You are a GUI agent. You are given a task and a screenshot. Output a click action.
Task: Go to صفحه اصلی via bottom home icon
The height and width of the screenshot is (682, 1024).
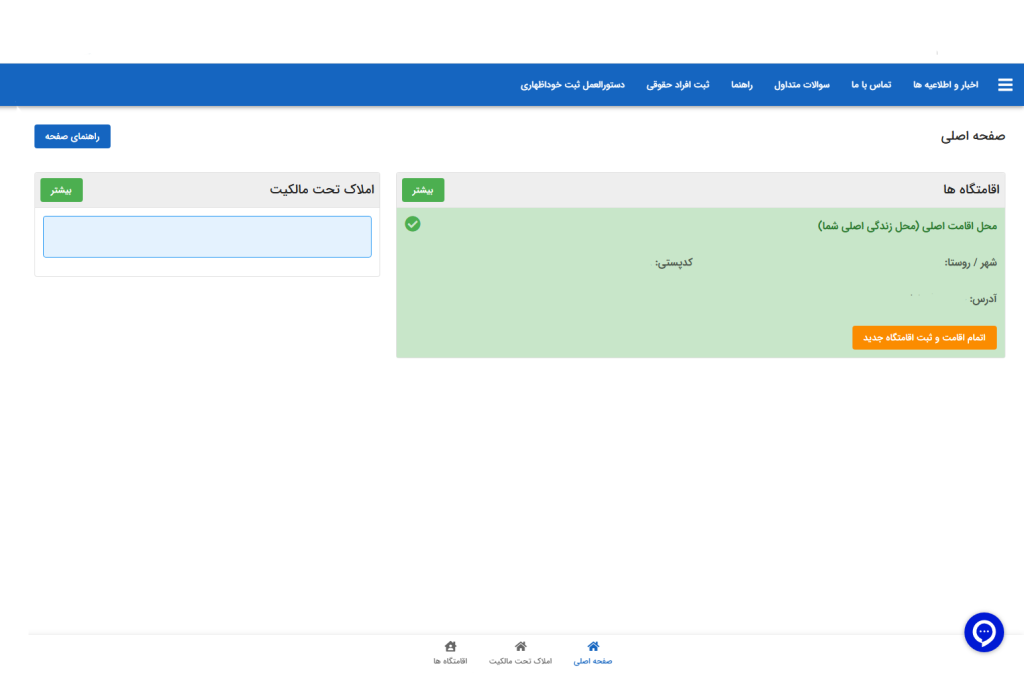593,652
